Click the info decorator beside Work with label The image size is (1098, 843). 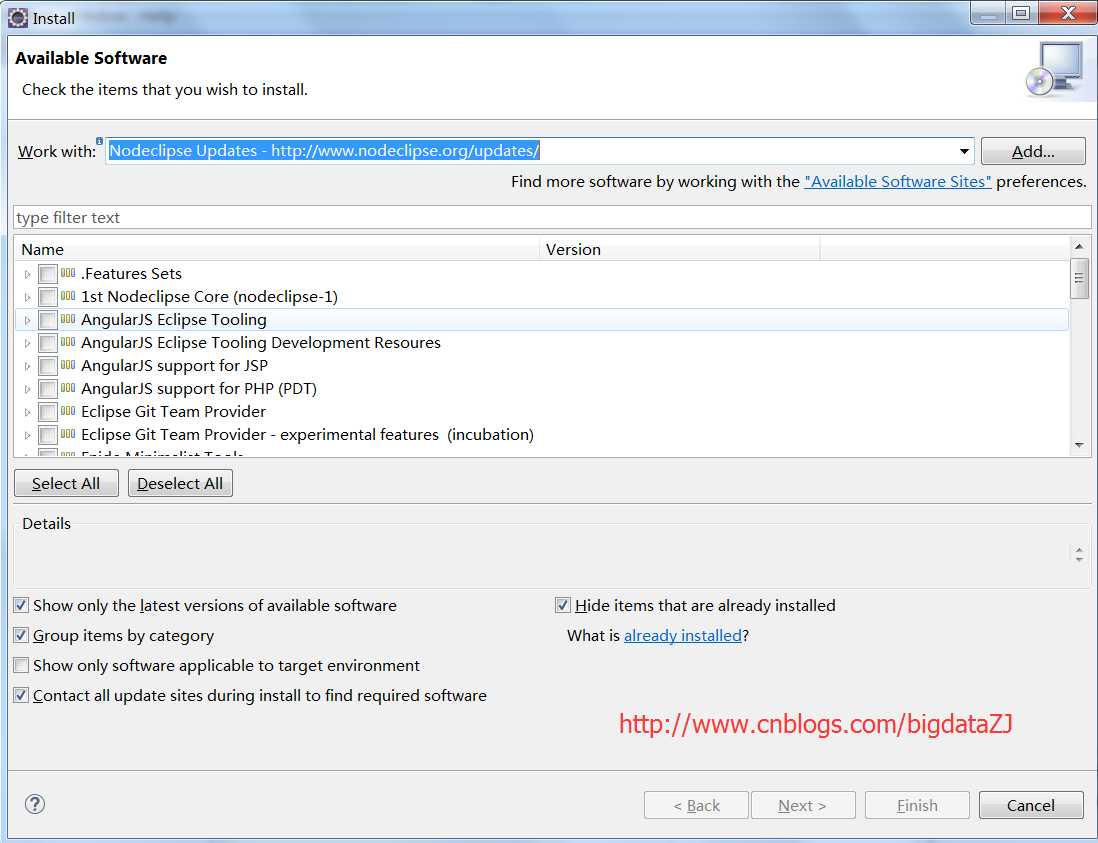[x=99, y=141]
